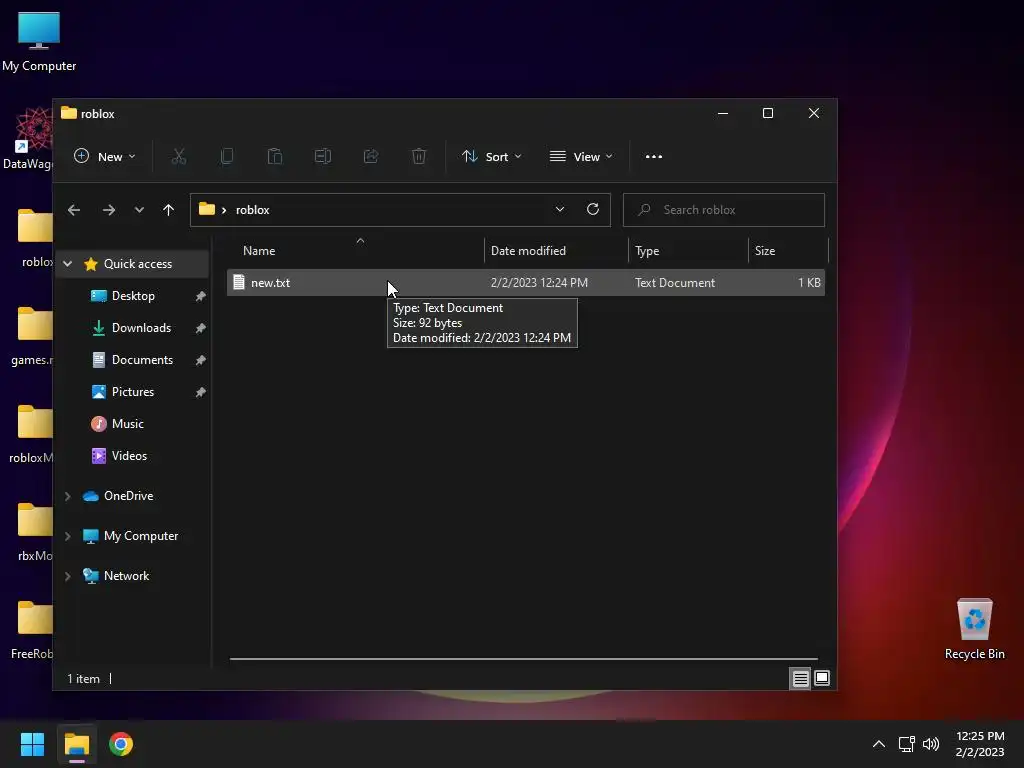Open the Windows Start menu
The height and width of the screenshot is (768, 1024).
coord(32,744)
